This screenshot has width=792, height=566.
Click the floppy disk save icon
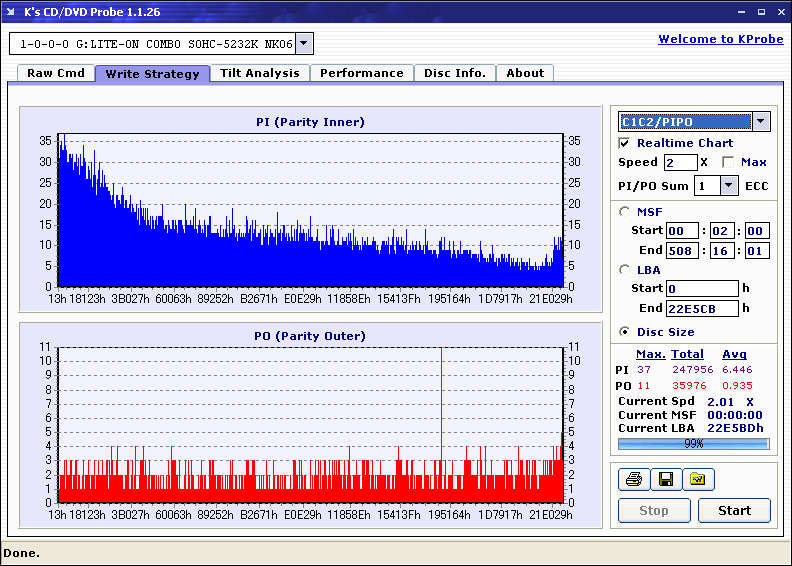pyautogui.click(x=665, y=480)
